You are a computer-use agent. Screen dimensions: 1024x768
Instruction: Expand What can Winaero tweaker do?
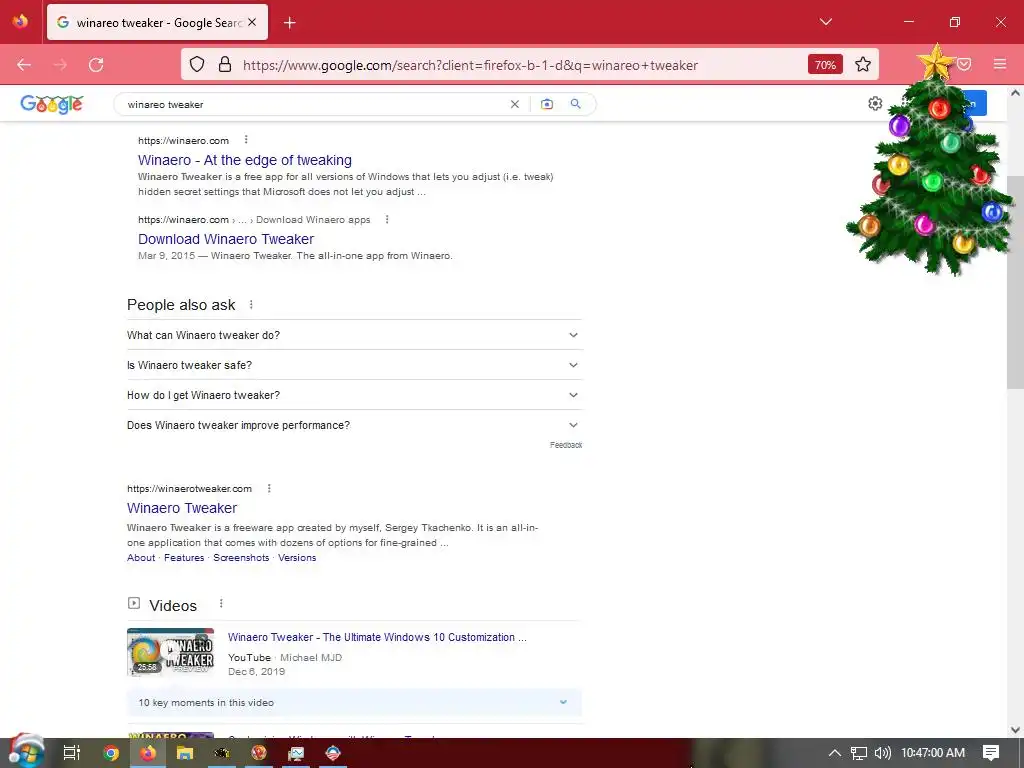(x=355, y=335)
